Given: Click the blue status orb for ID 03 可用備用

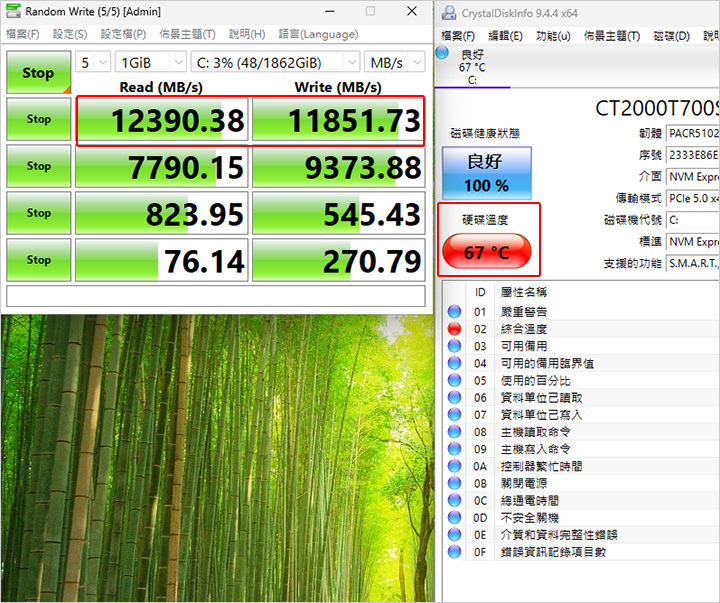Looking at the screenshot, I should tap(454, 346).
